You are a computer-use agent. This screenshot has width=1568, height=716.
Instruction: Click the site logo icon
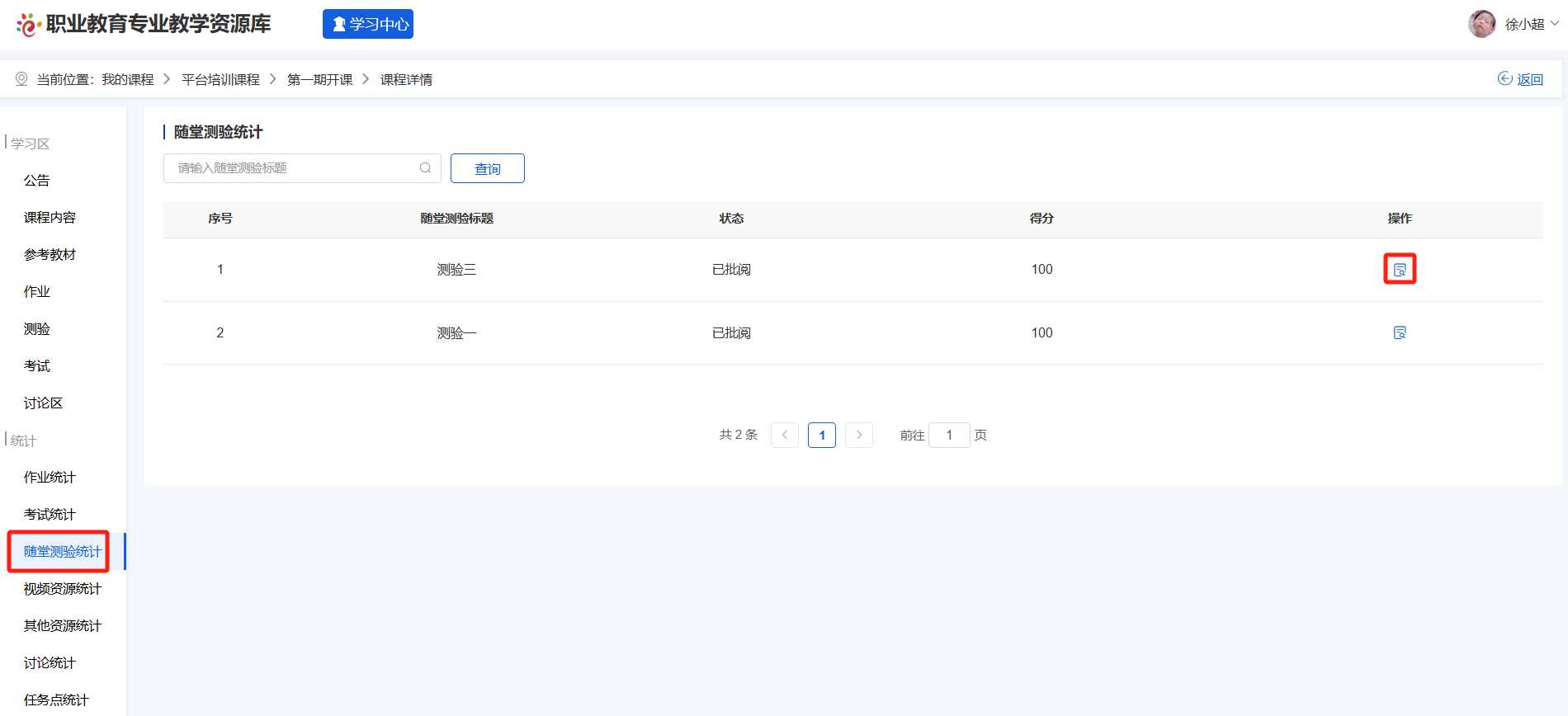[28, 25]
